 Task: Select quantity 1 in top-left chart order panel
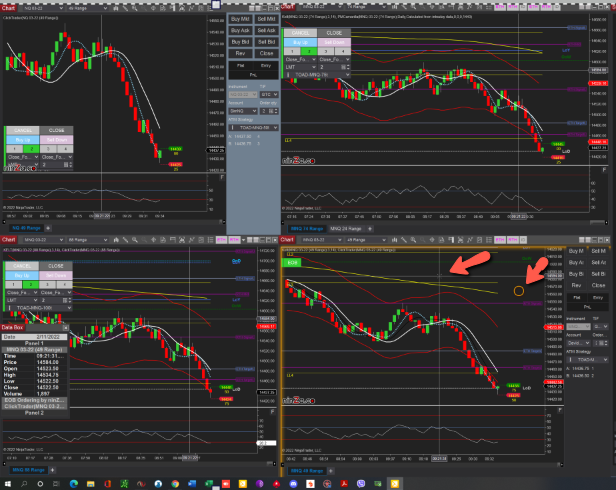15,149
